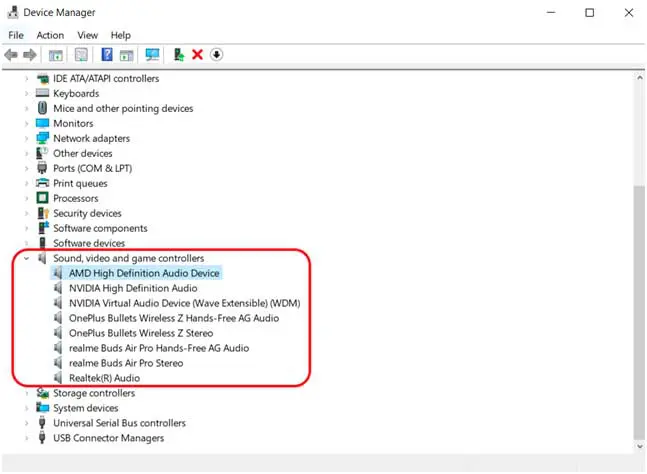
Task: Click the USB Connector Managers icon
Action: click(42, 438)
